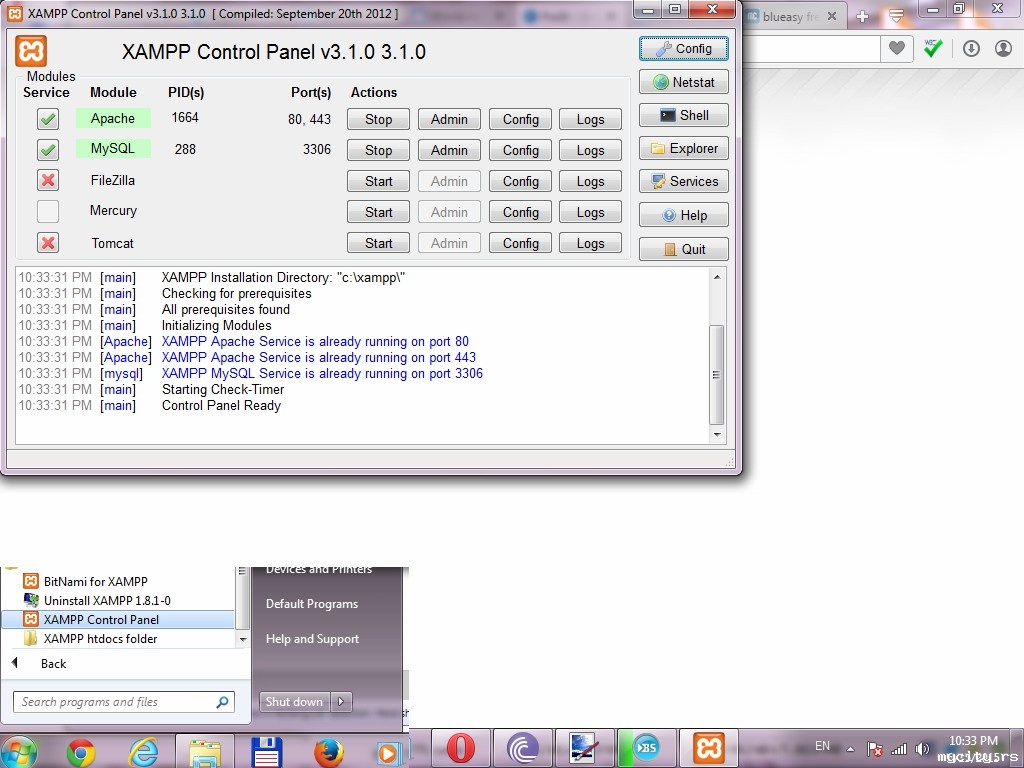Screen dimensions: 1024x768
Task: Open the XAMPP Help button
Action: click(x=684, y=215)
